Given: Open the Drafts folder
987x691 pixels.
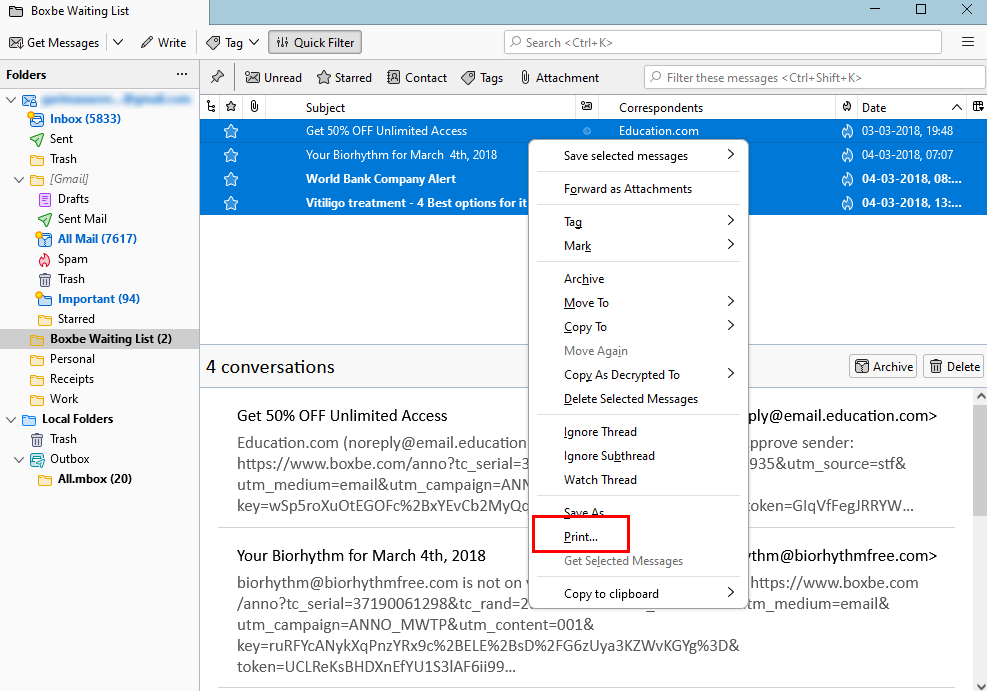Looking at the screenshot, I should tap(73, 199).
